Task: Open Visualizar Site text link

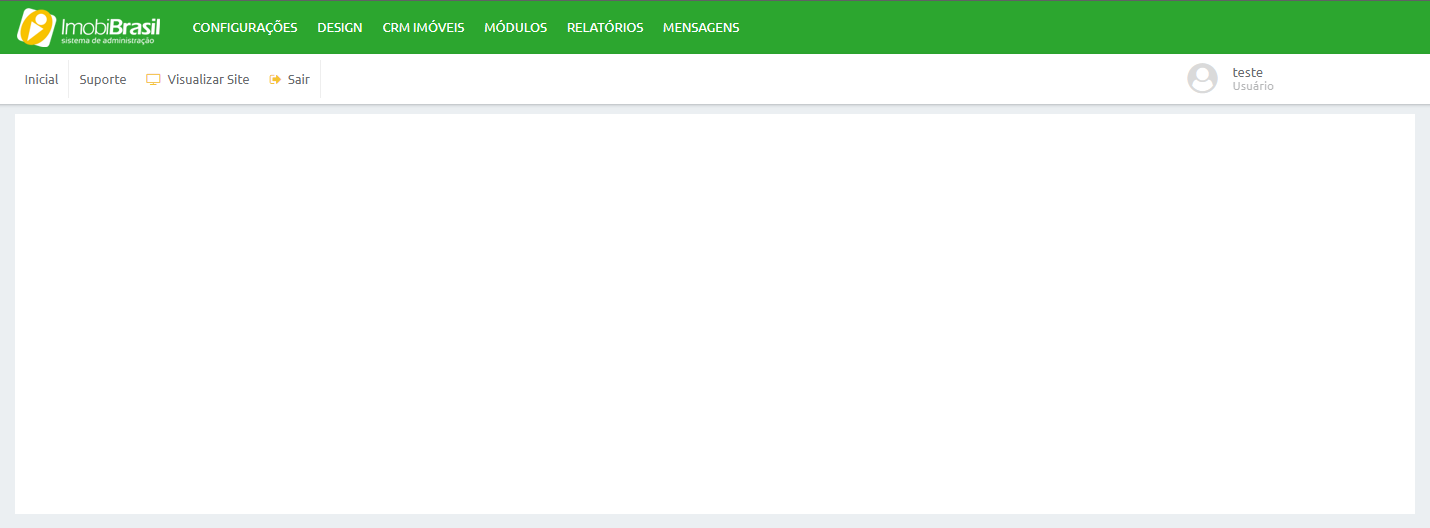Action: pos(209,80)
